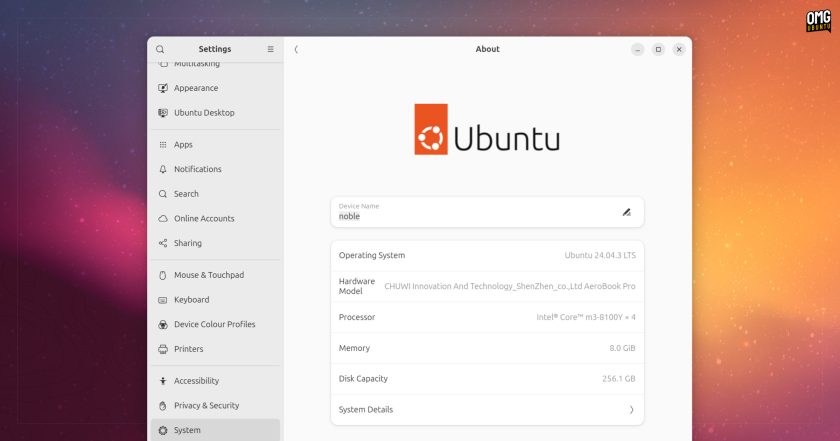The image size is (840, 441).
Task: Click the System gear icon
Action: tap(163, 430)
